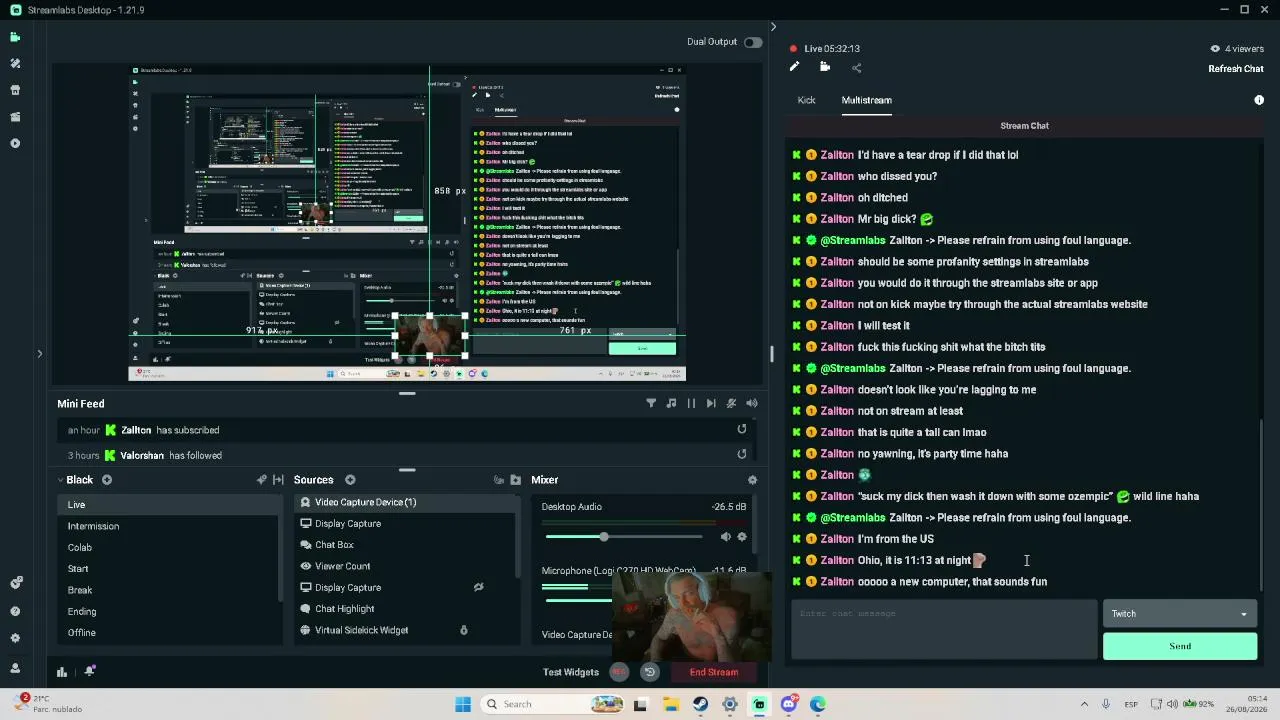The image size is (1280, 720).
Task: Mute event sounds with the Mini Feed speaker icon
Action: (751, 403)
